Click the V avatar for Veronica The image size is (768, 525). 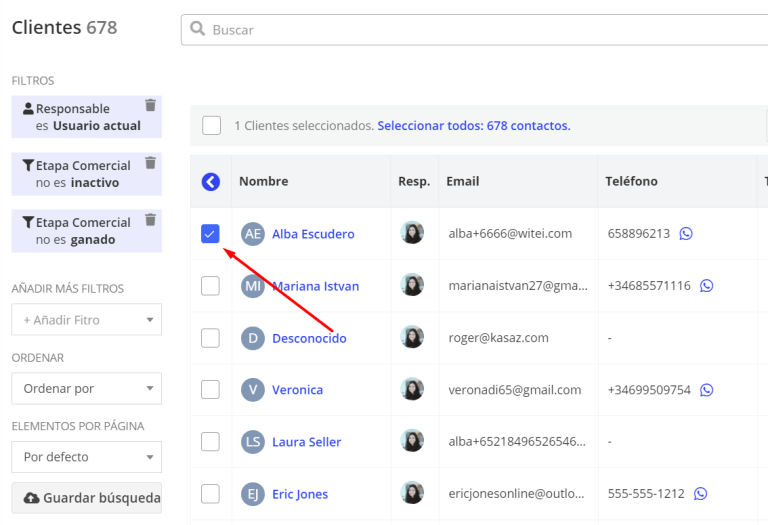[253, 390]
